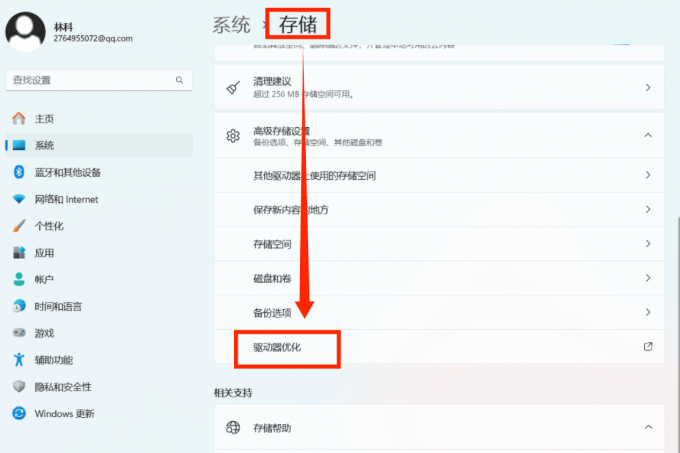Click the 存储帮助 globe icon
Screen dimensions: 680x453
point(233,427)
